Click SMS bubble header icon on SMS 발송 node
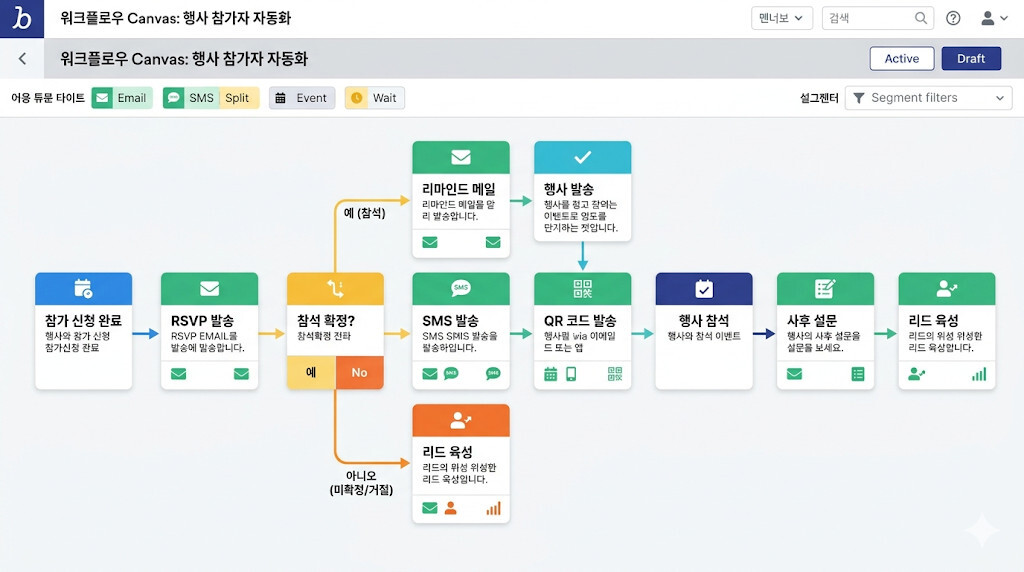Screen dimensions: 1024x572 (460, 288)
